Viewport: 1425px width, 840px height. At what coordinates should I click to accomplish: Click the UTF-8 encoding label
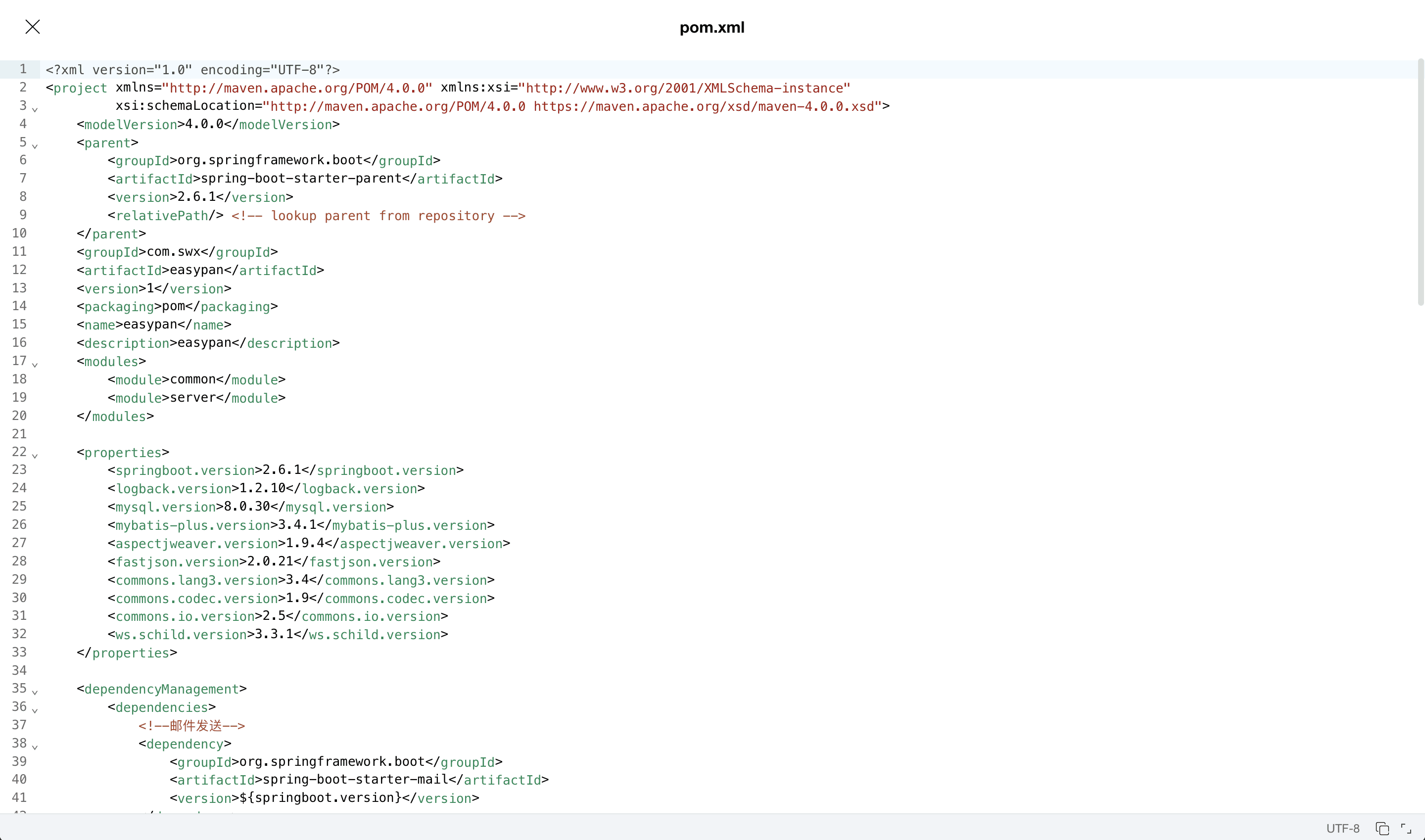point(1342,828)
